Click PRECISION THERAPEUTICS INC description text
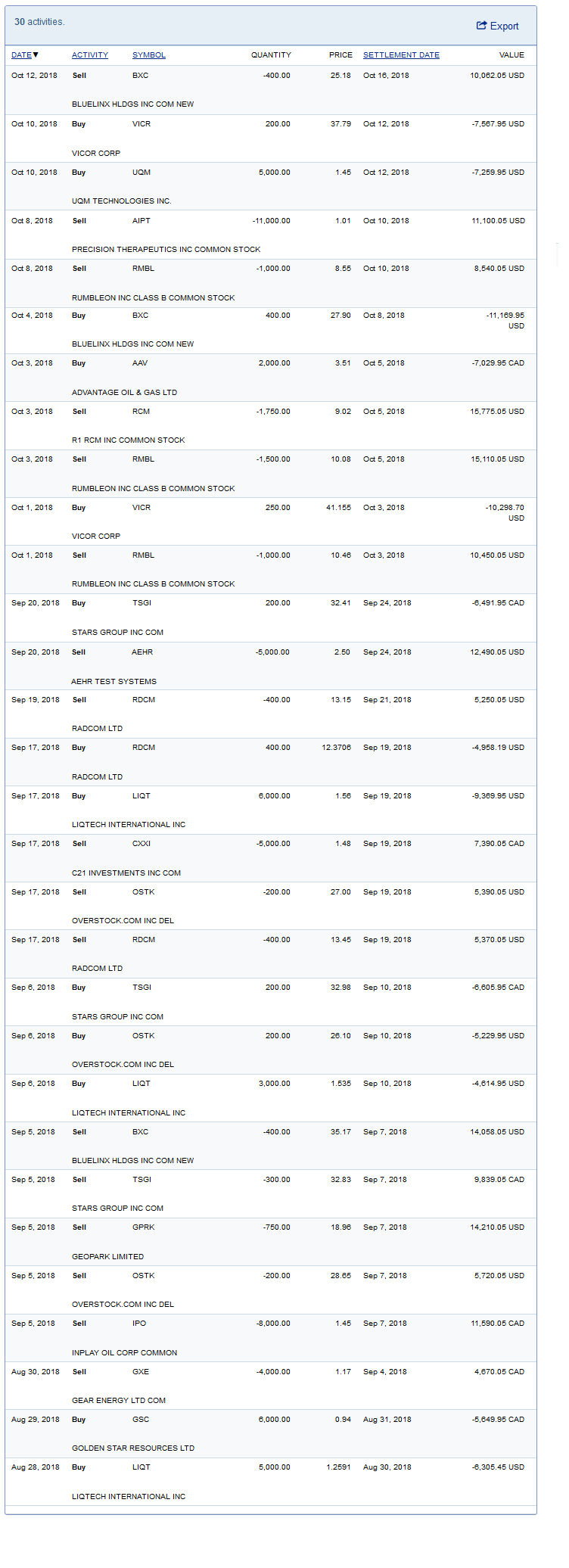 coord(166,250)
